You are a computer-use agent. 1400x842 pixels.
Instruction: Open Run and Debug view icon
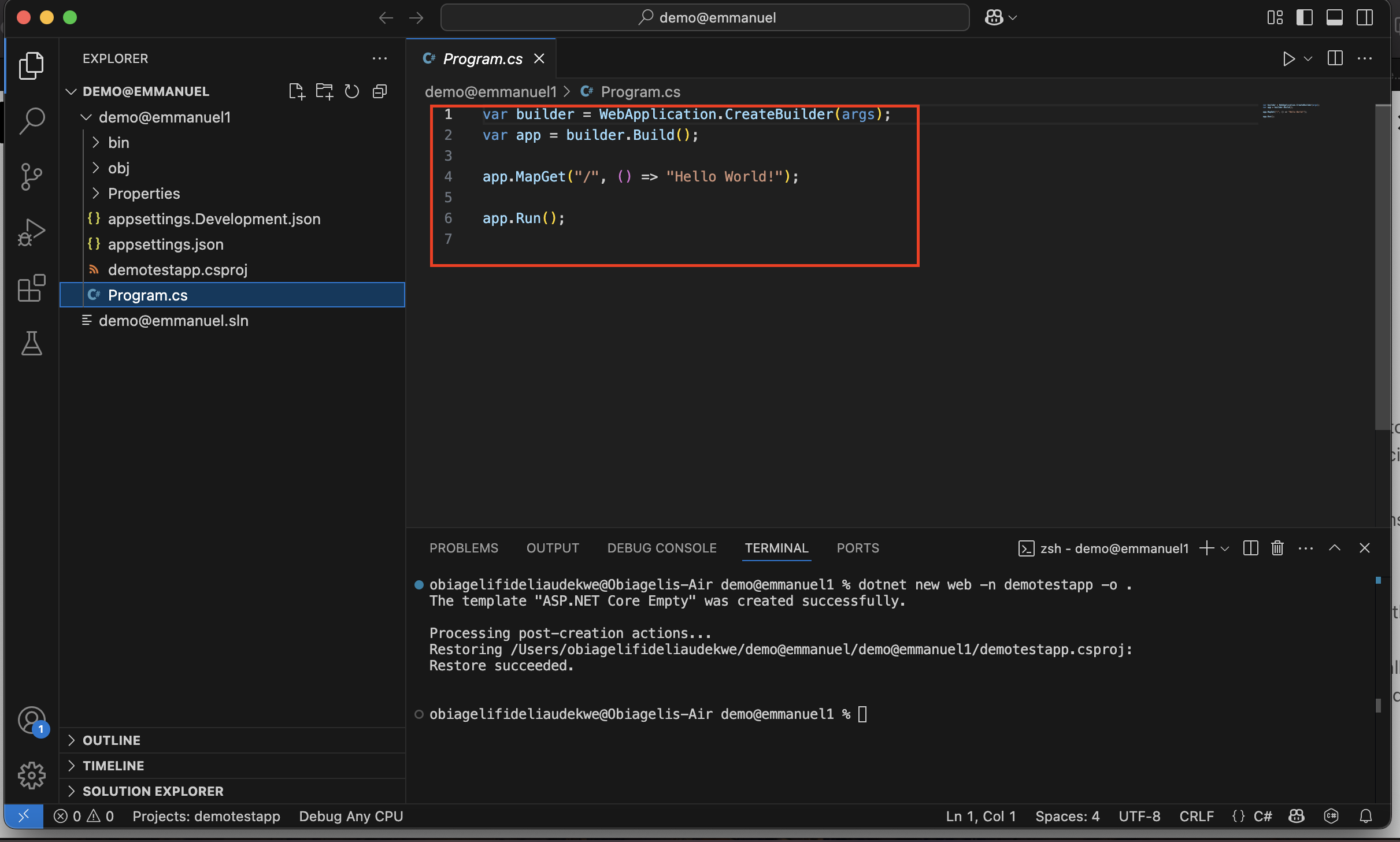pos(31,232)
